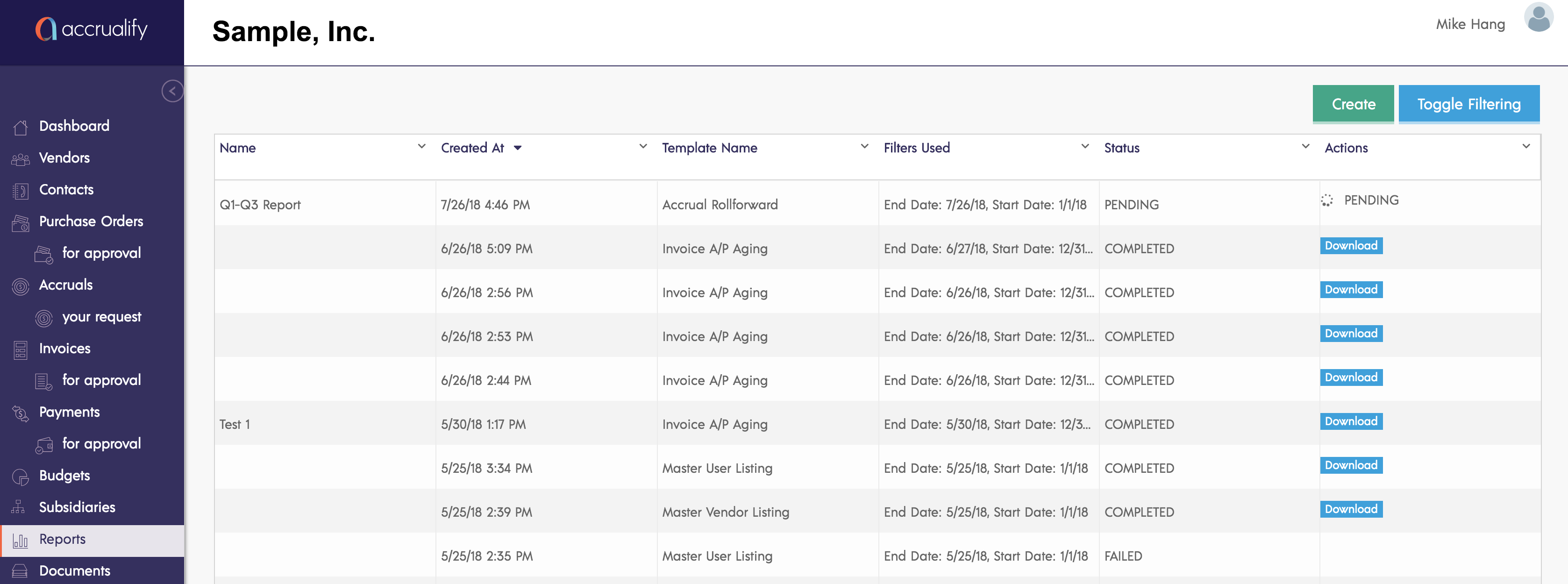The height and width of the screenshot is (584, 1568).
Task: Expand the Status column menu chevron
Action: [1305, 146]
